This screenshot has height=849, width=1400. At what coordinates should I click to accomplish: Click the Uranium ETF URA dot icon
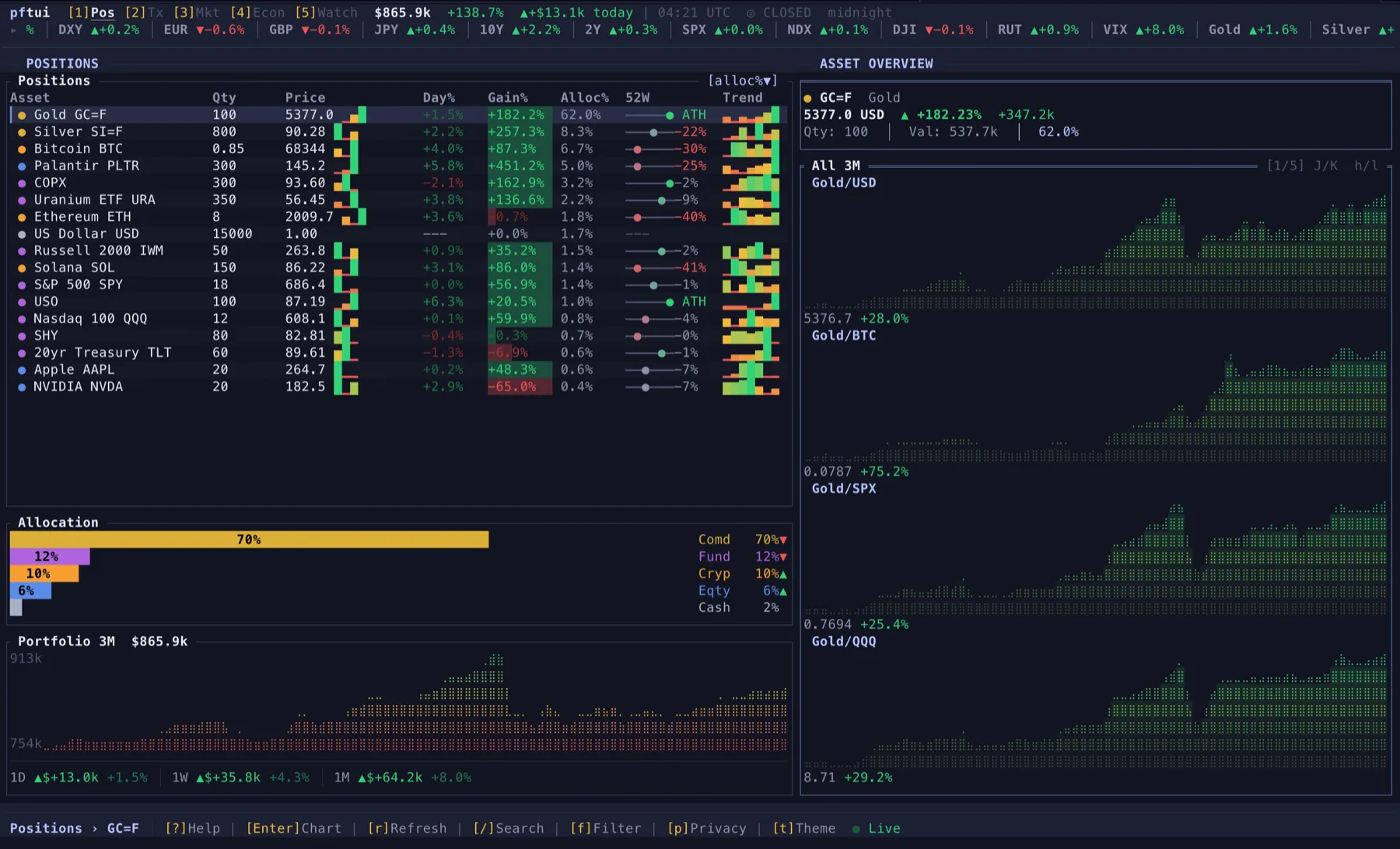[22, 201]
